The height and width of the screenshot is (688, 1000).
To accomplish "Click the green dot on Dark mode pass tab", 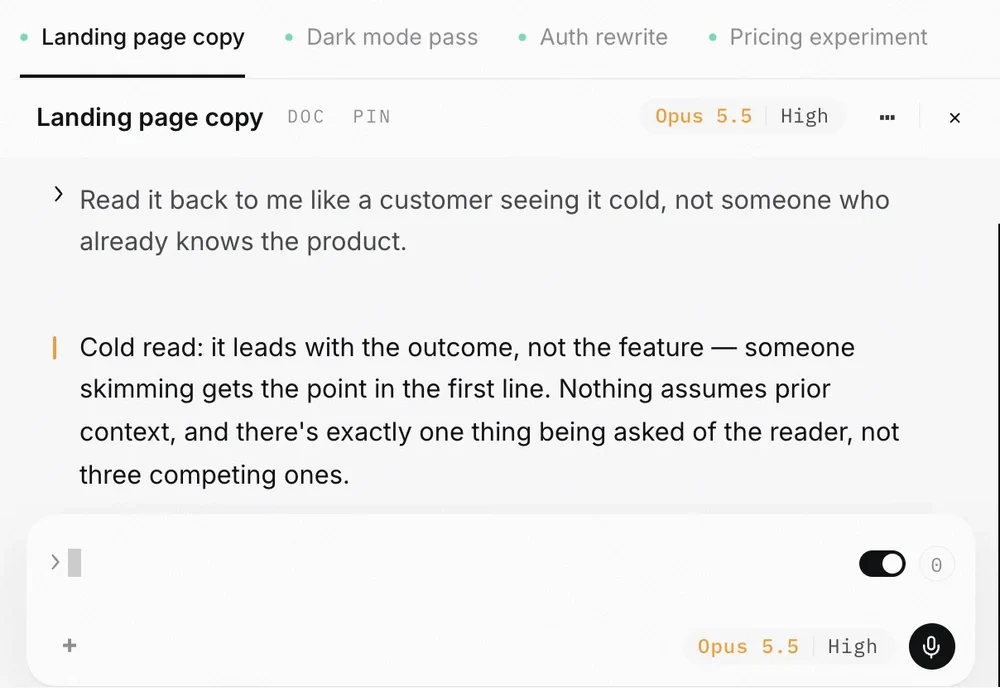I will click(289, 38).
